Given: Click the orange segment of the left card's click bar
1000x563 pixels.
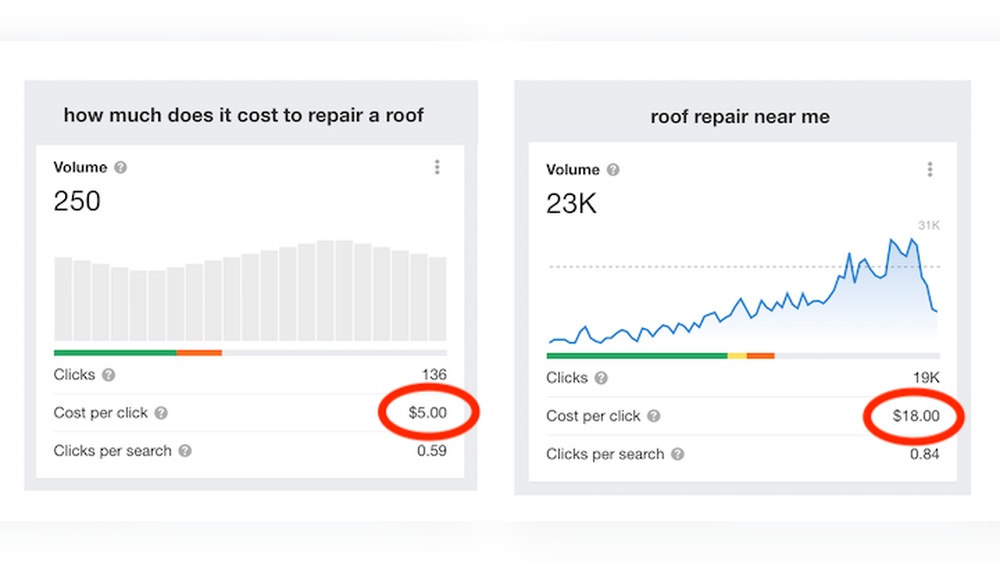Looking at the screenshot, I should tap(200, 353).
